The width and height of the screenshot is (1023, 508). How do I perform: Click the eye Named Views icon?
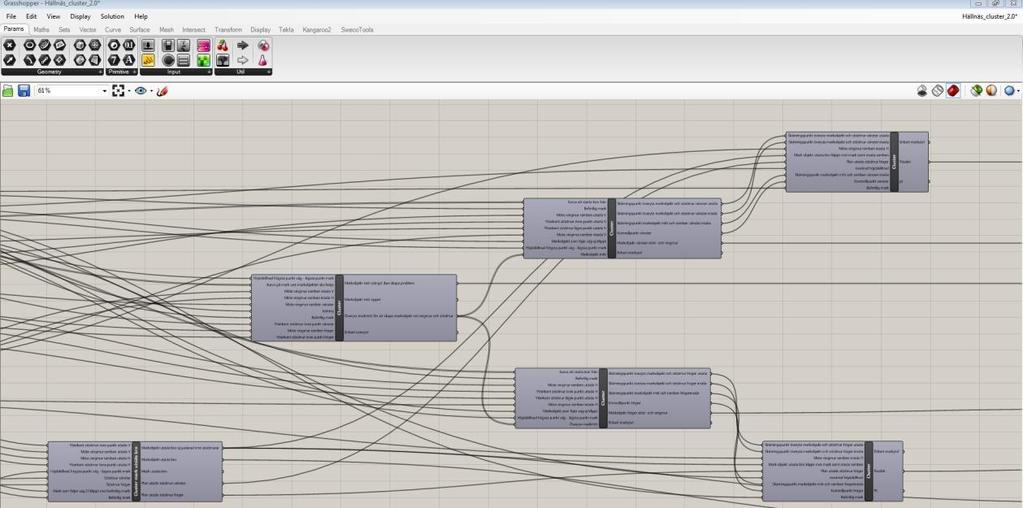point(140,91)
